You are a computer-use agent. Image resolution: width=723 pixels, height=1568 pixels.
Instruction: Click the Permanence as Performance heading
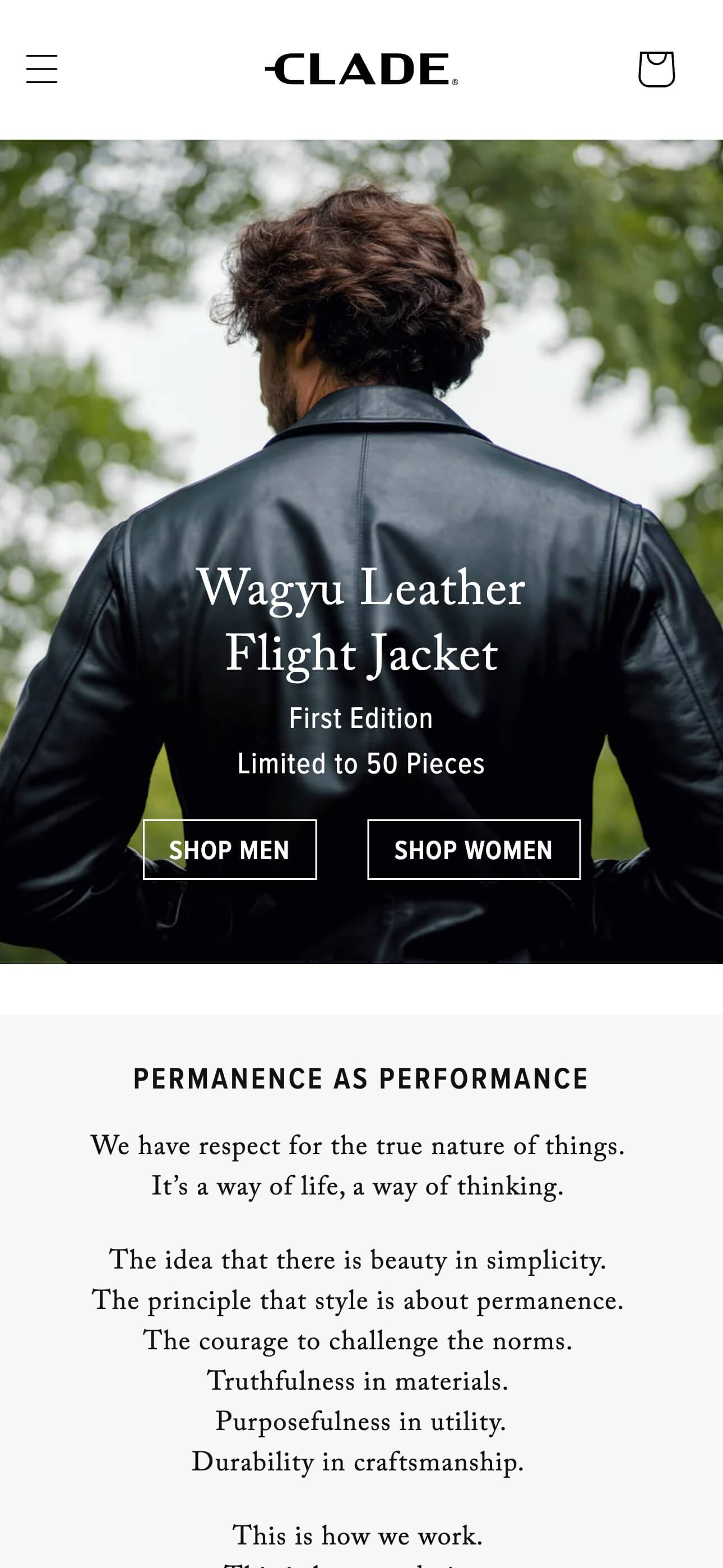[x=361, y=1078]
